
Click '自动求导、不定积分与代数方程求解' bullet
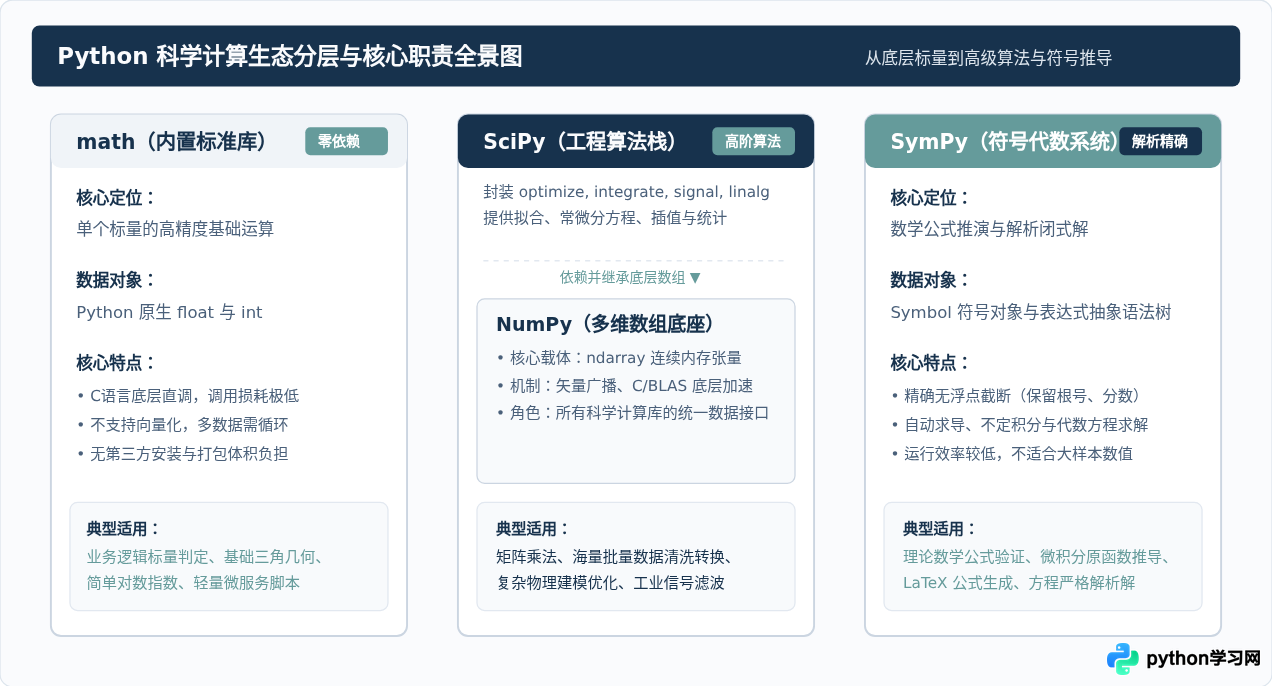pyautogui.click(x=1019, y=424)
